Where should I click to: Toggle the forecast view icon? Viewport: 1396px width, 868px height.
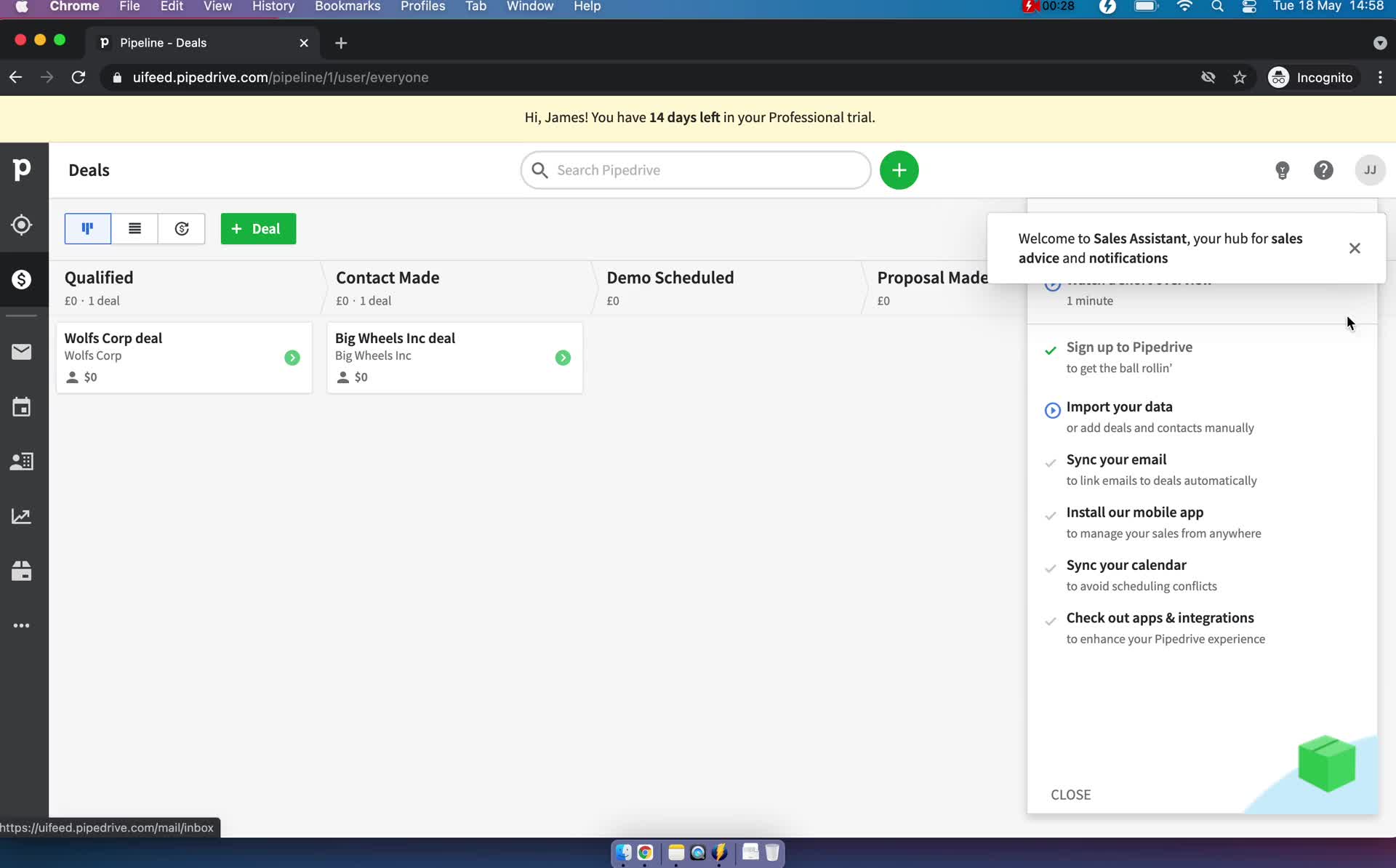pos(181,228)
